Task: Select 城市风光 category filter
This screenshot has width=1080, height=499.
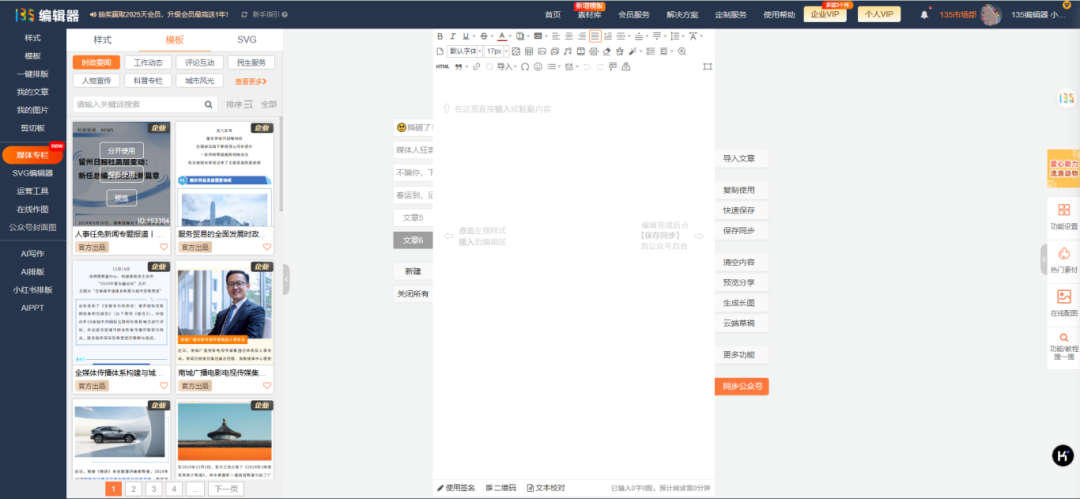Action: click(200, 81)
